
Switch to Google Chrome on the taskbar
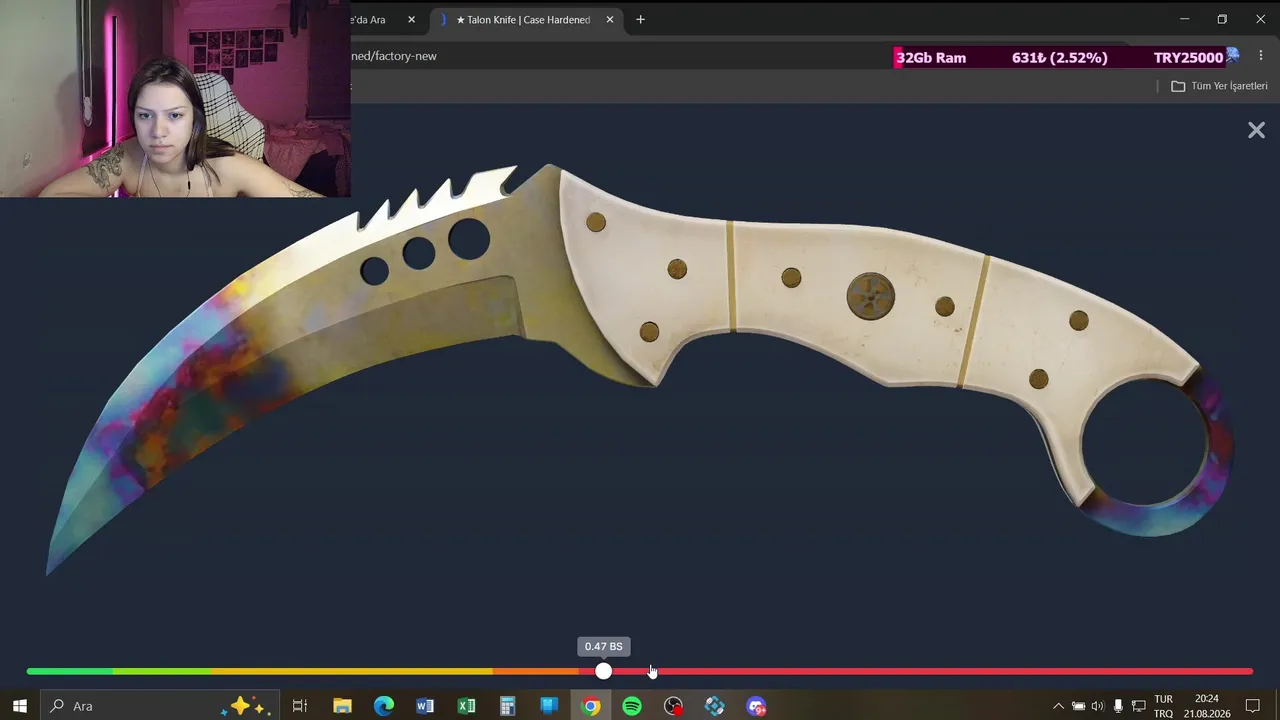(x=591, y=706)
